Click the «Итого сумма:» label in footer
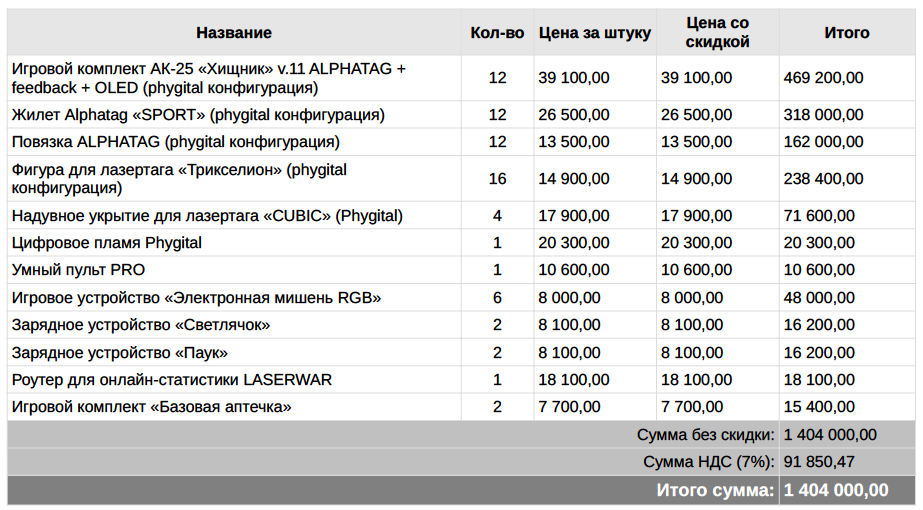 point(715,490)
